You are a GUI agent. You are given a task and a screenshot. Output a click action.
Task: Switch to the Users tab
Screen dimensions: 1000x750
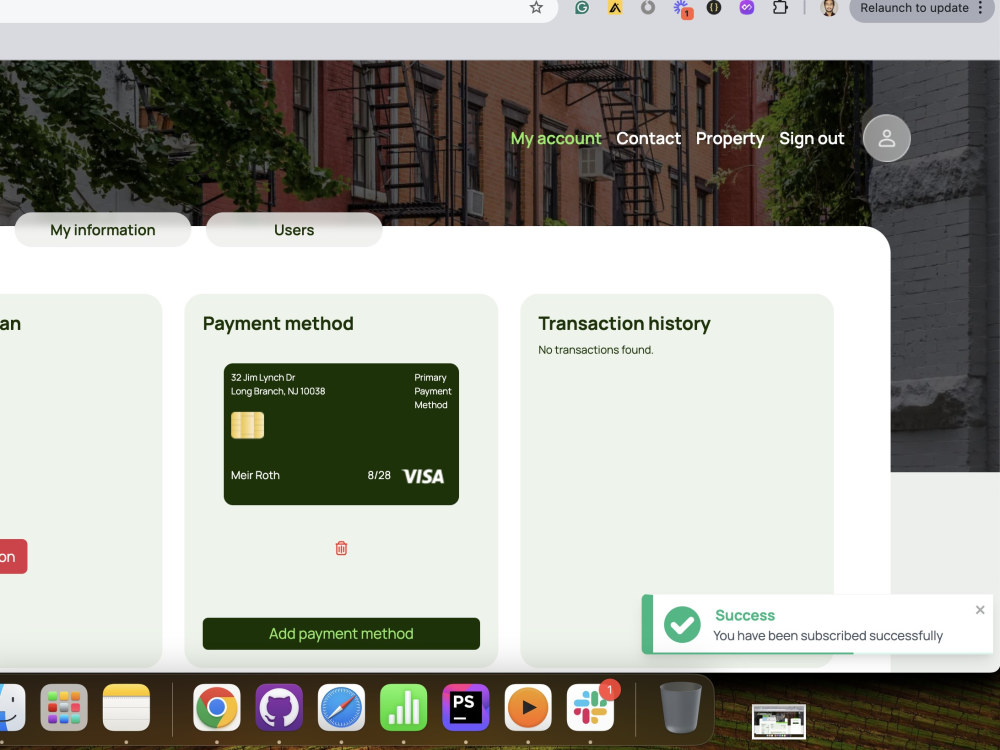tap(294, 230)
